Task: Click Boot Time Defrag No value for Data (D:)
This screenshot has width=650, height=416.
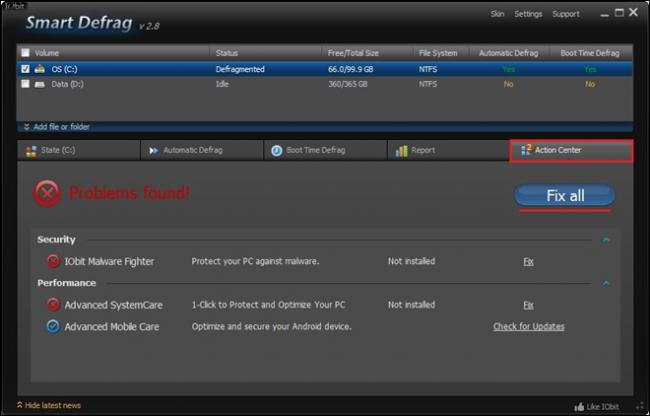Action: click(x=589, y=84)
